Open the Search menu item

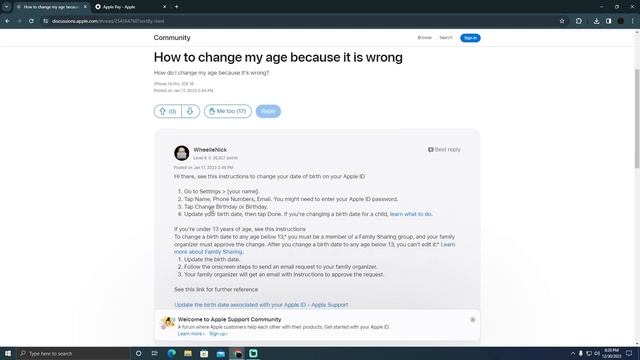[446, 38]
